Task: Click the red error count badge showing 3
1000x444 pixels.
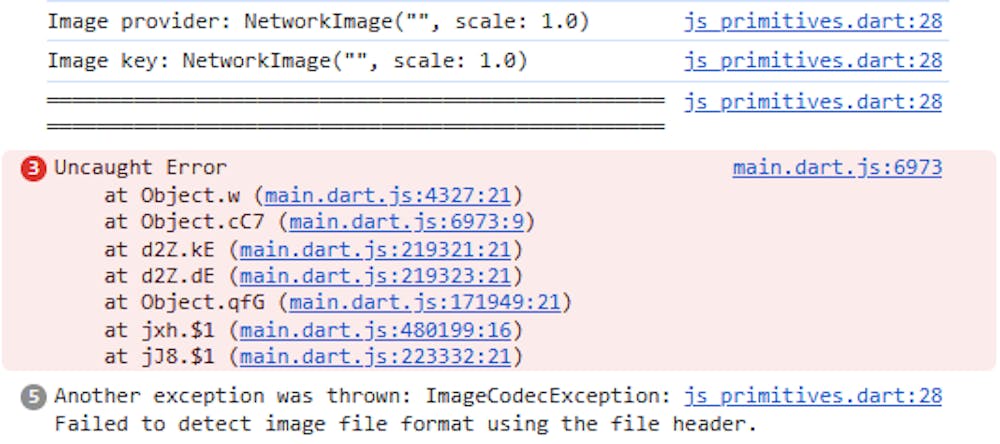Action: (34, 168)
